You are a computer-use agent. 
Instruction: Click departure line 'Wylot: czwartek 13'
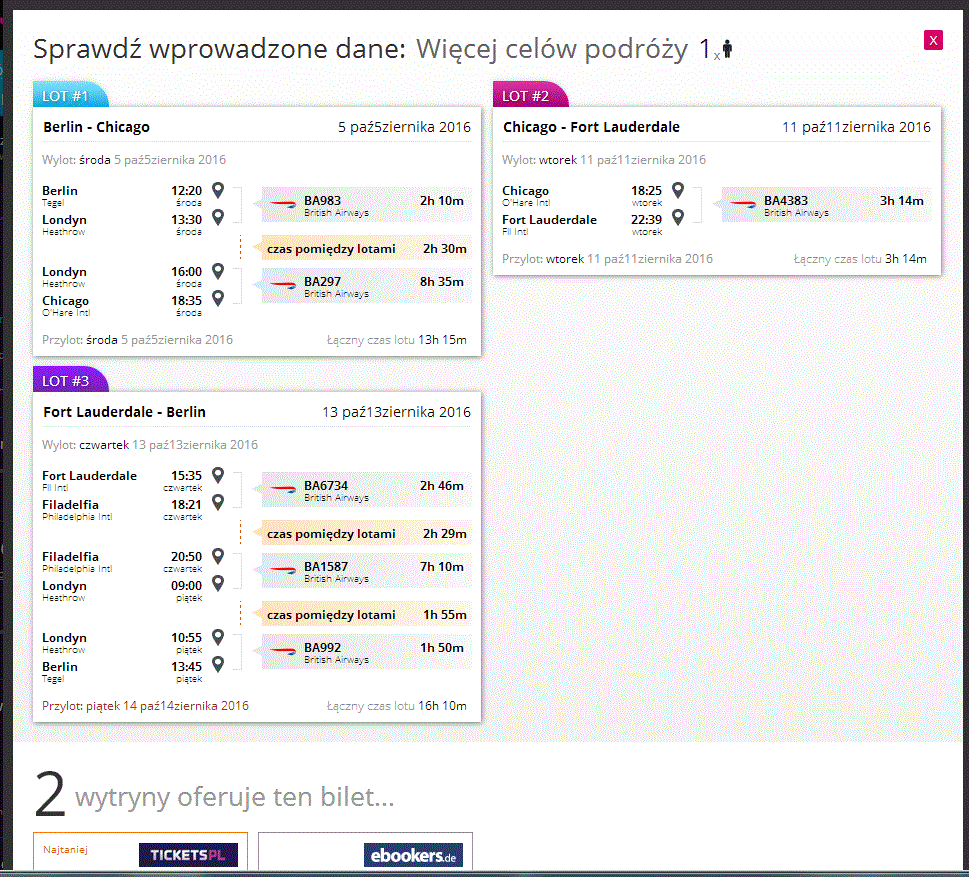150,444
